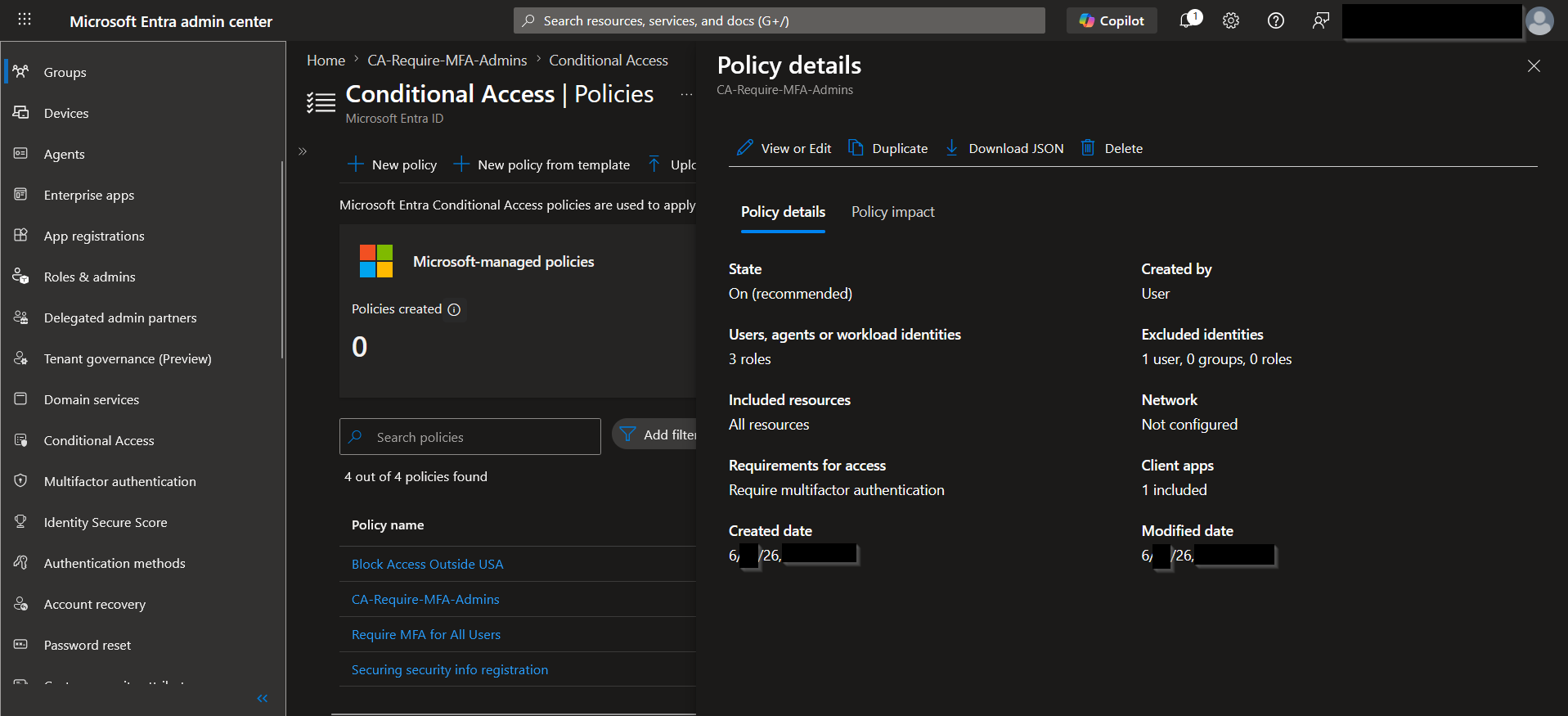This screenshot has height=716, width=1568.
Task: Click the Conditional Access policies list icon
Action: (x=321, y=102)
